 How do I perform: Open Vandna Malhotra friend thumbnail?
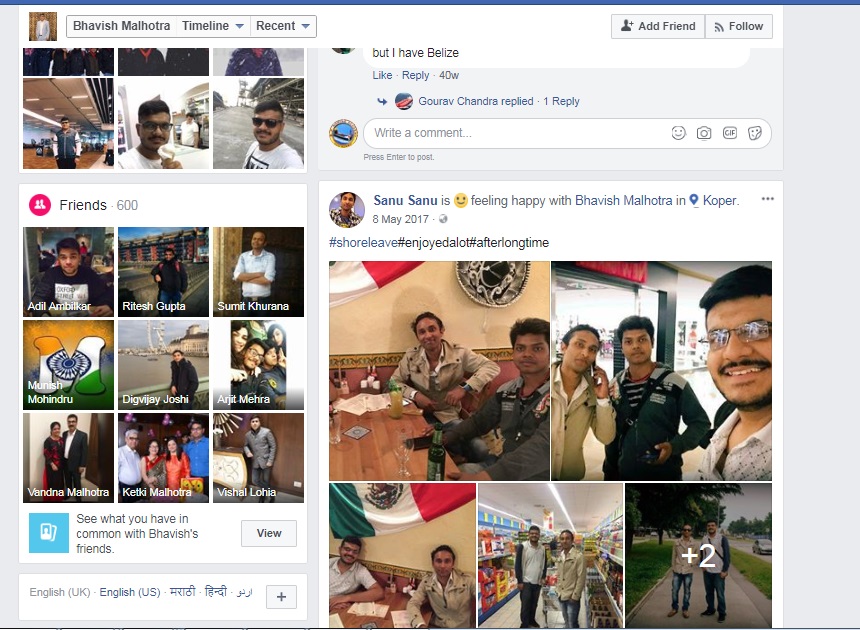69,458
